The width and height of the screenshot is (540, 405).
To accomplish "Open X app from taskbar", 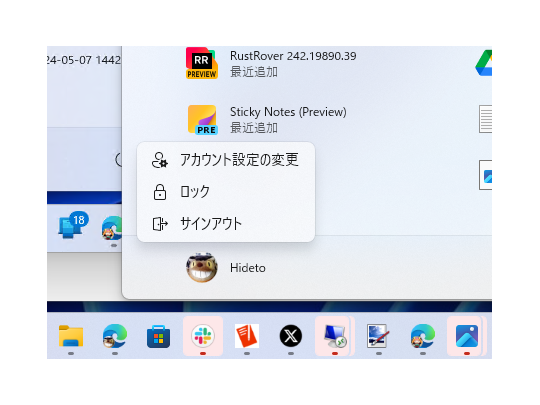I will 291,336.
